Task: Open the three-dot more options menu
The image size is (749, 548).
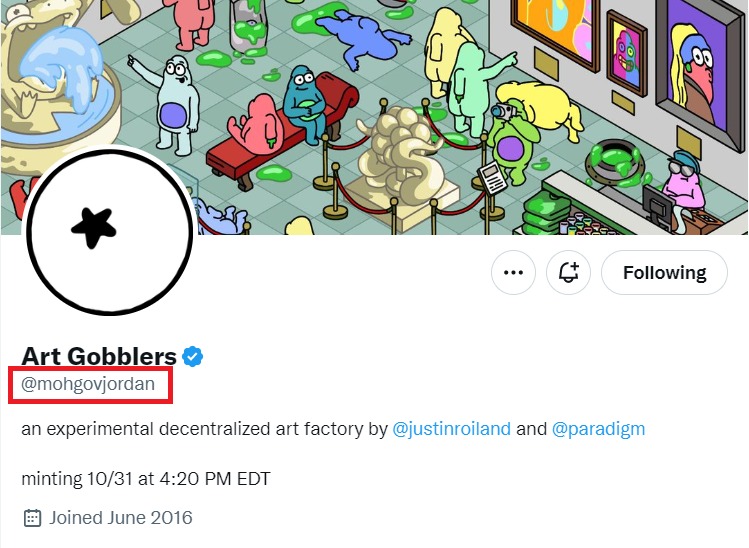Action: coord(514,273)
